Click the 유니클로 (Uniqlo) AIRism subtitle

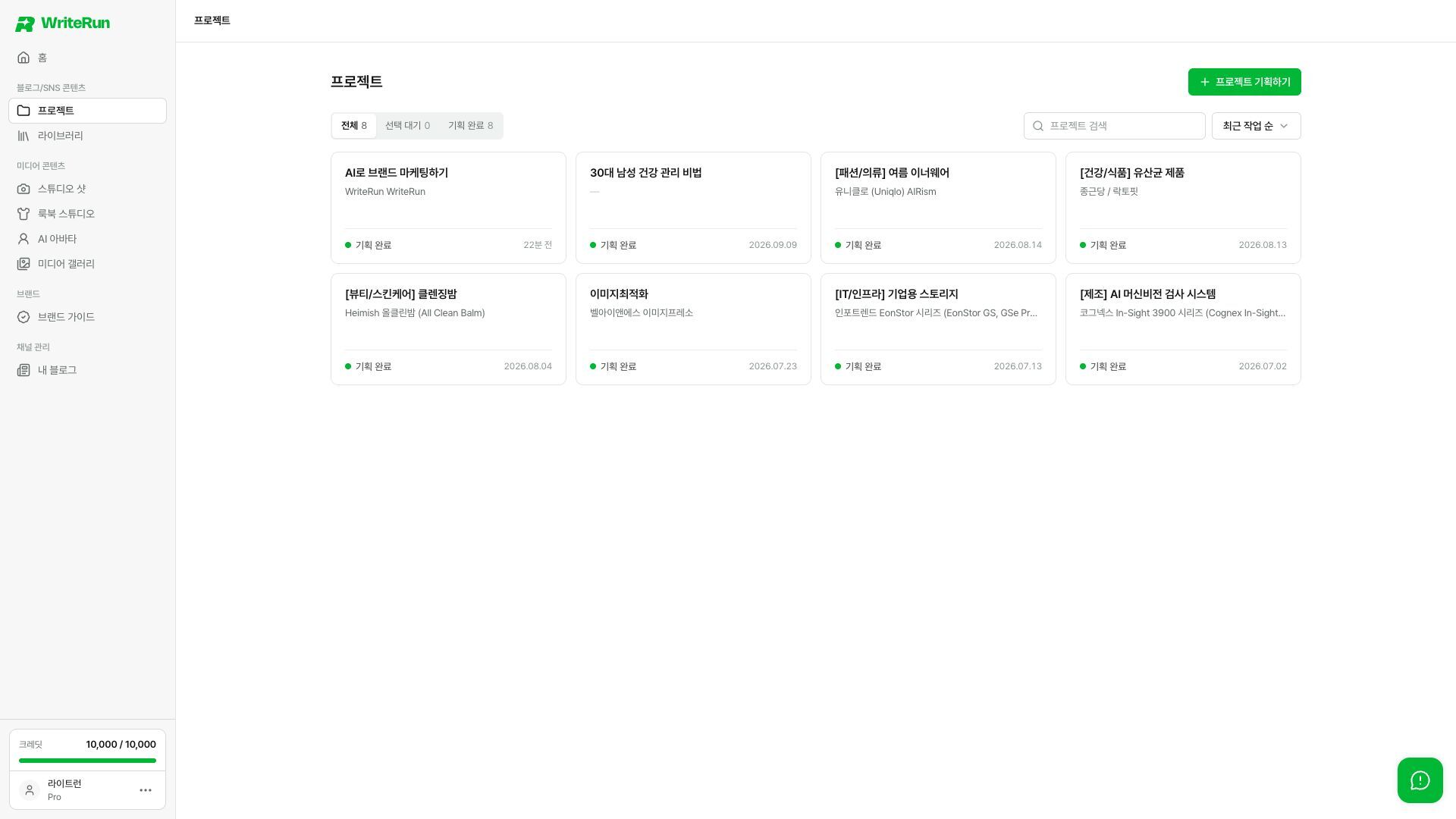(885, 192)
